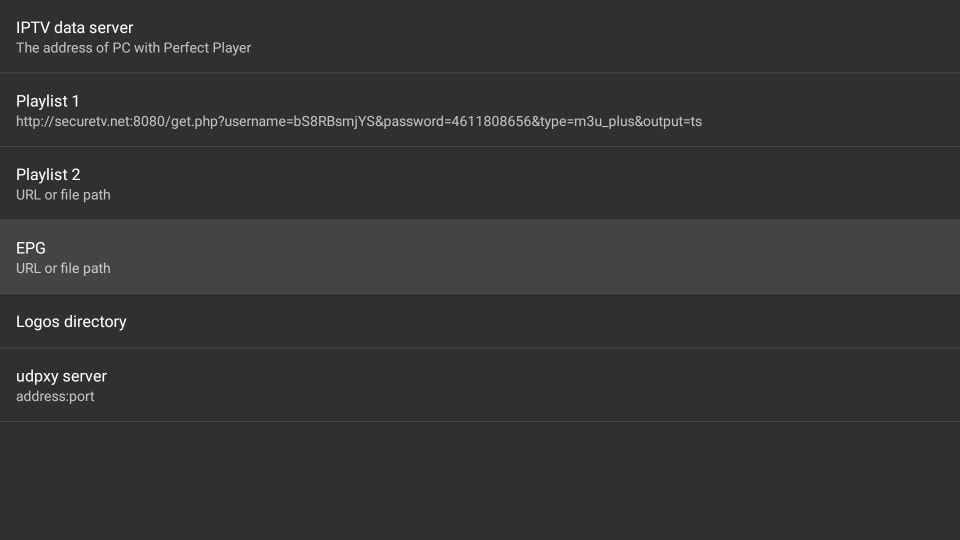Click 'URL or file path' under Playlist 2
960x540 pixels.
63,195
